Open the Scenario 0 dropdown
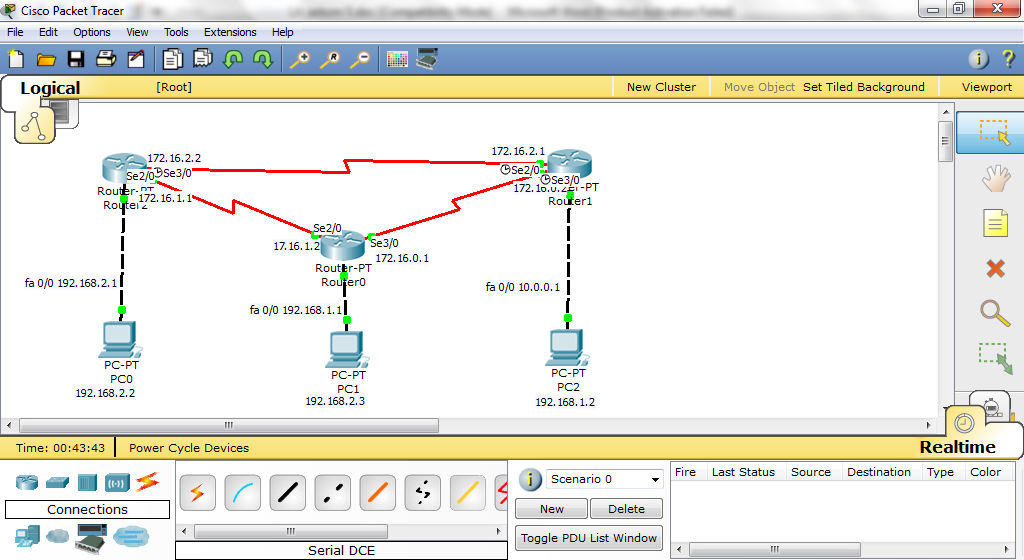This screenshot has height=560, width=1024. (604, 479)
